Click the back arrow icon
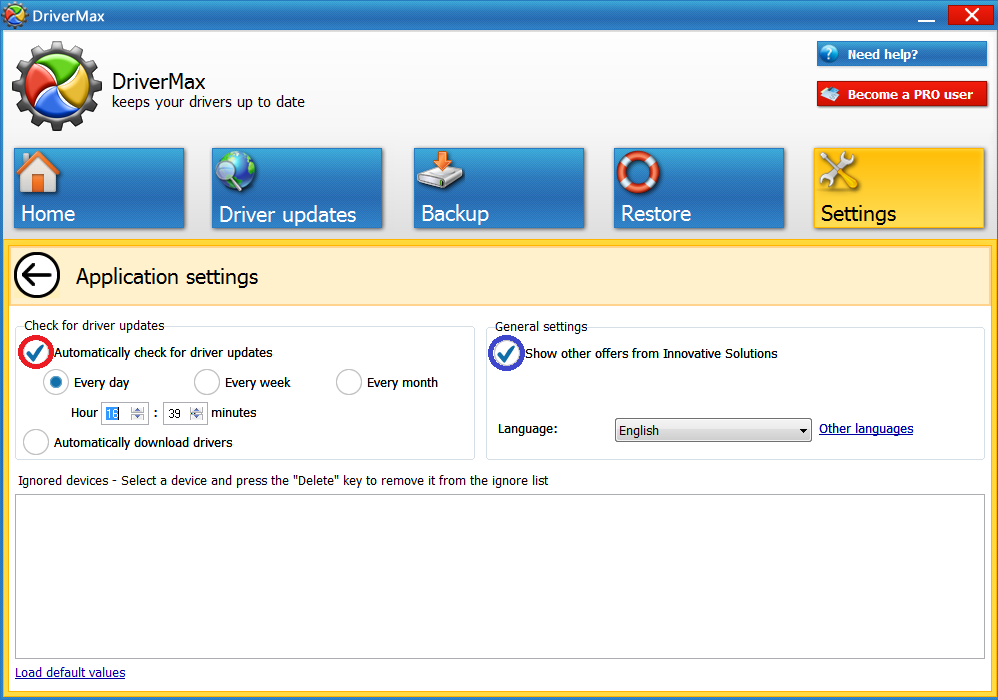Screen dimensions: 998x700 (x=37, y=276)
